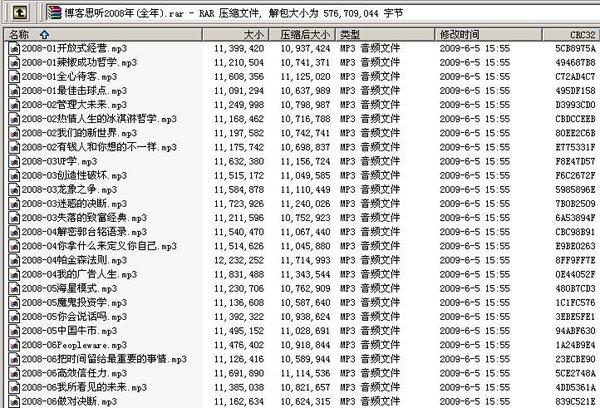Click CRC32 value 5CB8975A

[x=576, y=49]
